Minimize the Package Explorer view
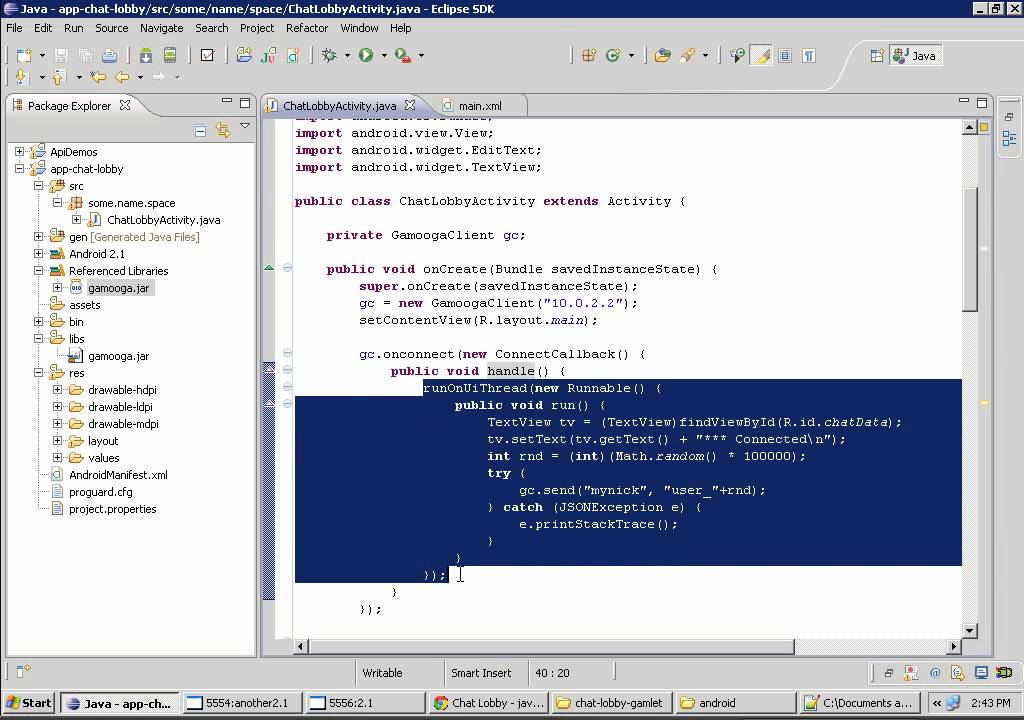This screenshot has width=1024, height=720. coord(227,101)
